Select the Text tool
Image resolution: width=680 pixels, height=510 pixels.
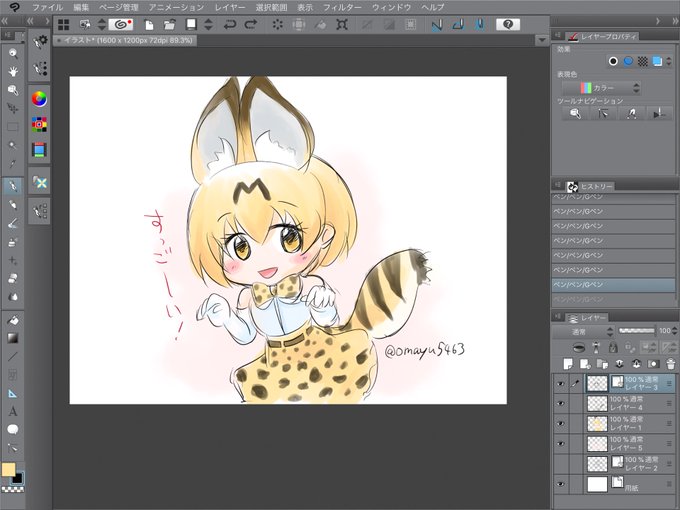pyautogui.click(x=13, y=411)
